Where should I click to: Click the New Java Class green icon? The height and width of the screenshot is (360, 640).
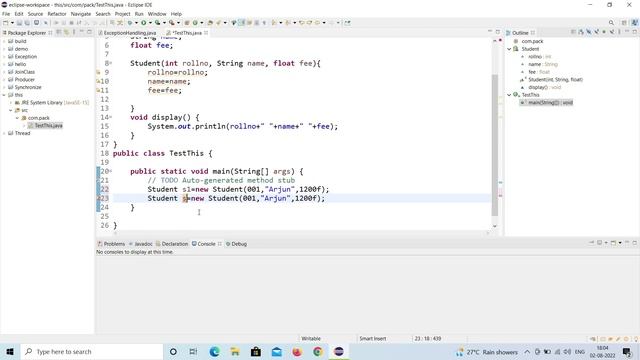[x=195, y=23]
